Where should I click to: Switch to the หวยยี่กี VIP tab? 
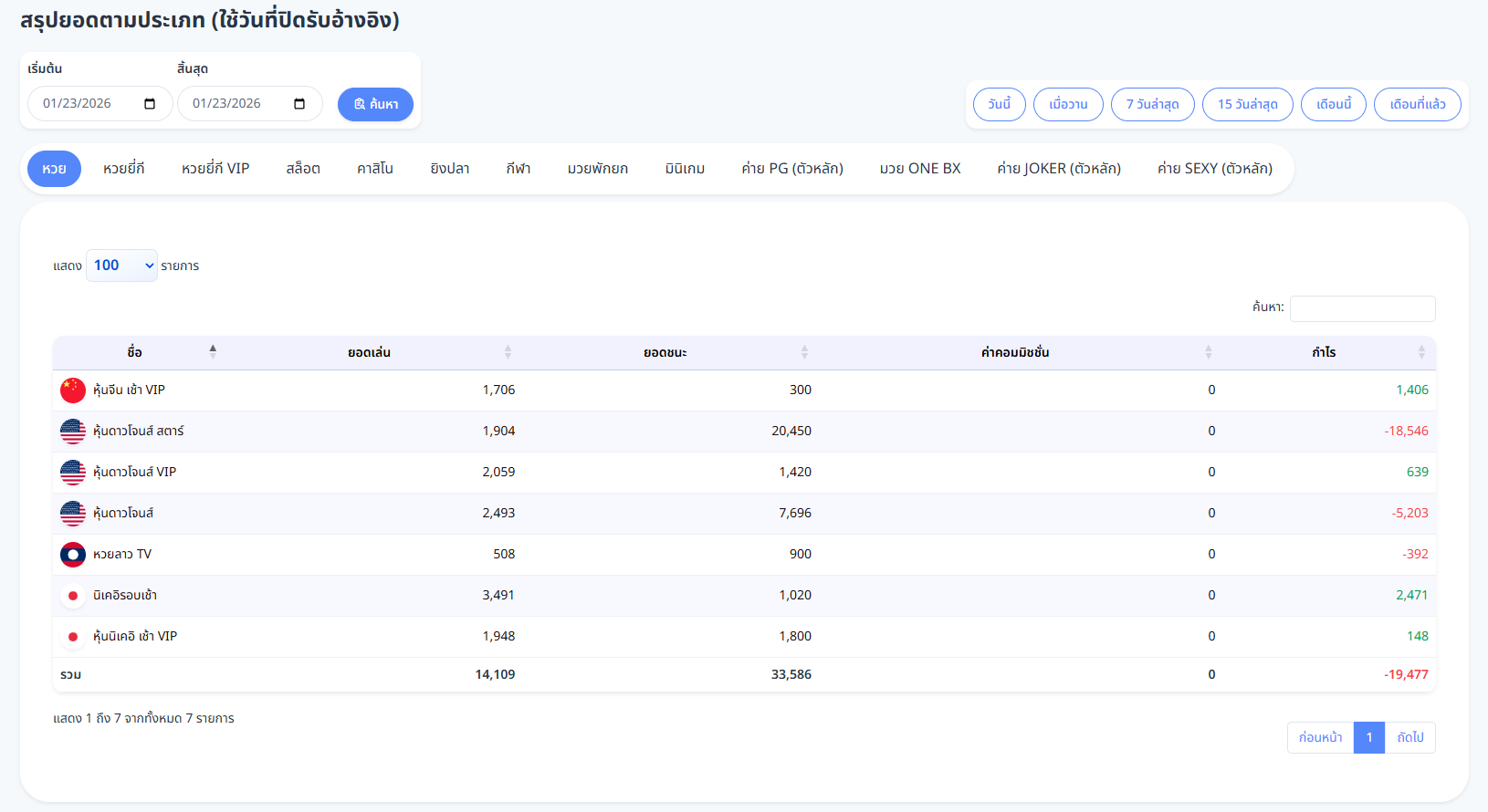pyautogui.click(x=215, y=169)
